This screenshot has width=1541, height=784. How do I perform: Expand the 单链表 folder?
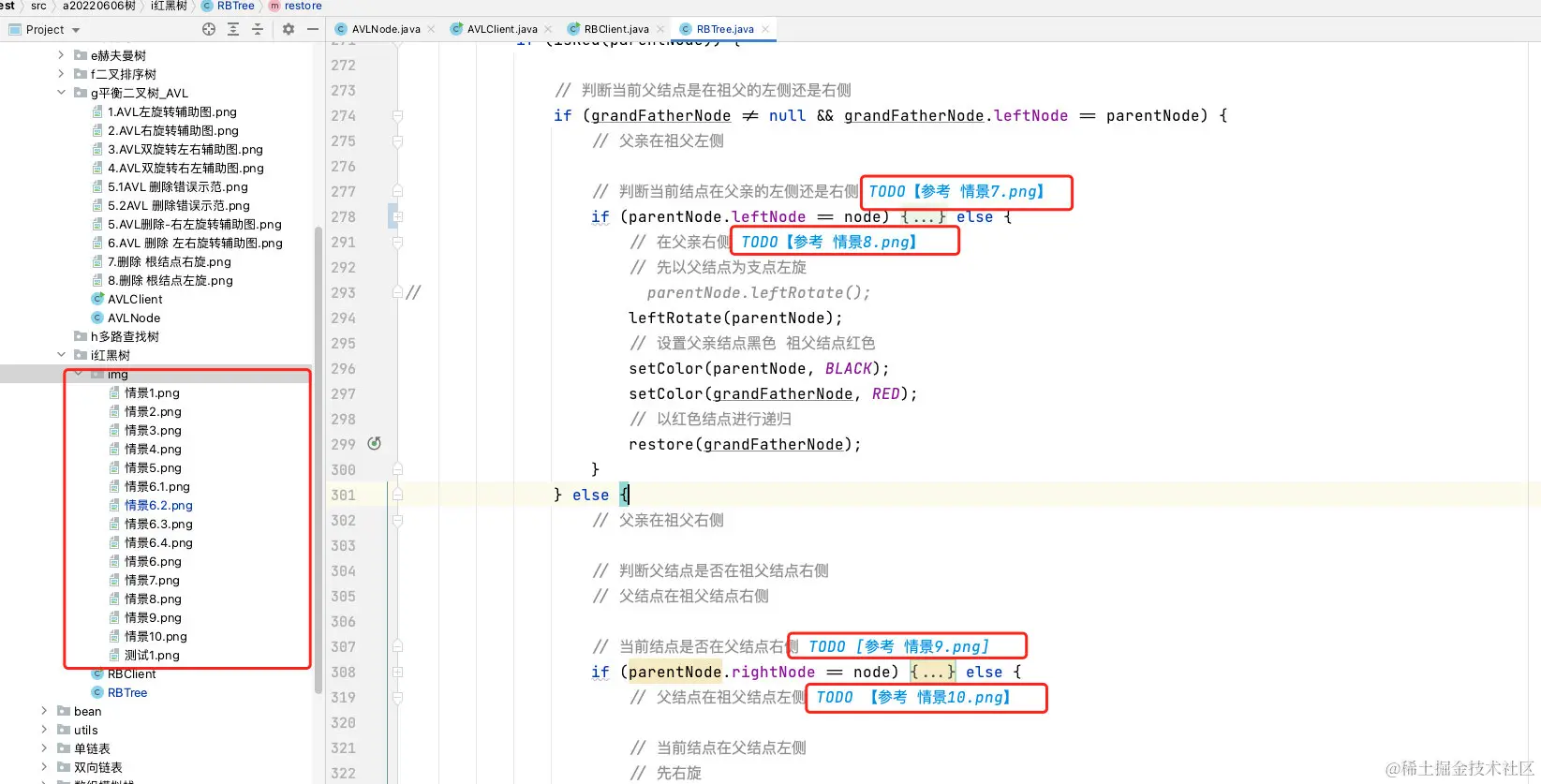44,748
